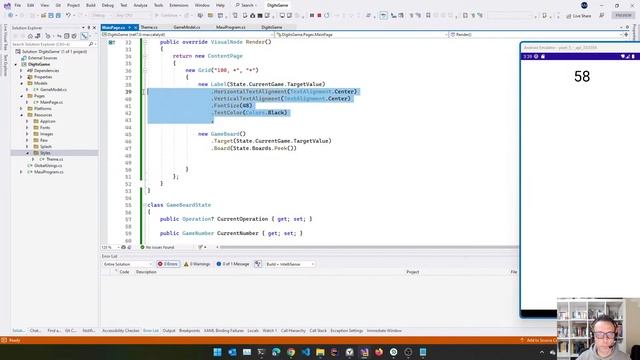Open the Build menu
The height and width of the screenshot is (360, 640).
tap(91, 5)
